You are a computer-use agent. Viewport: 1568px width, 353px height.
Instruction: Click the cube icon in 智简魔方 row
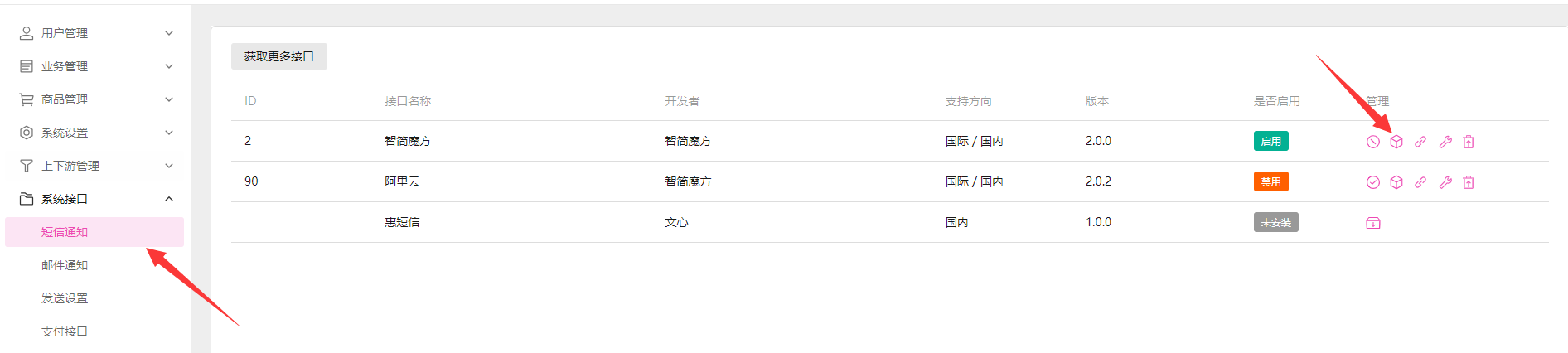tap(1396, 142)
